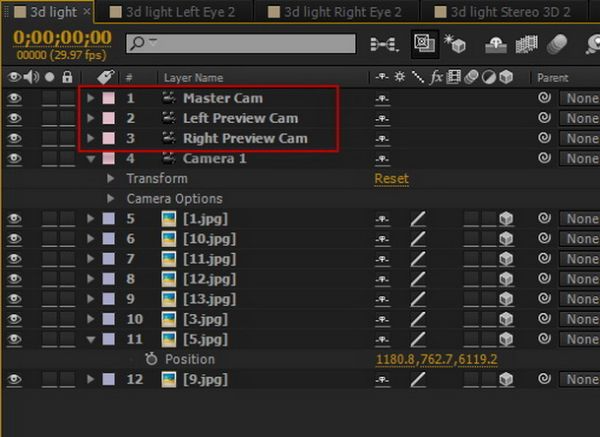
Task: Click parent pick whip for Master Cam
Action: pos(544,98)
